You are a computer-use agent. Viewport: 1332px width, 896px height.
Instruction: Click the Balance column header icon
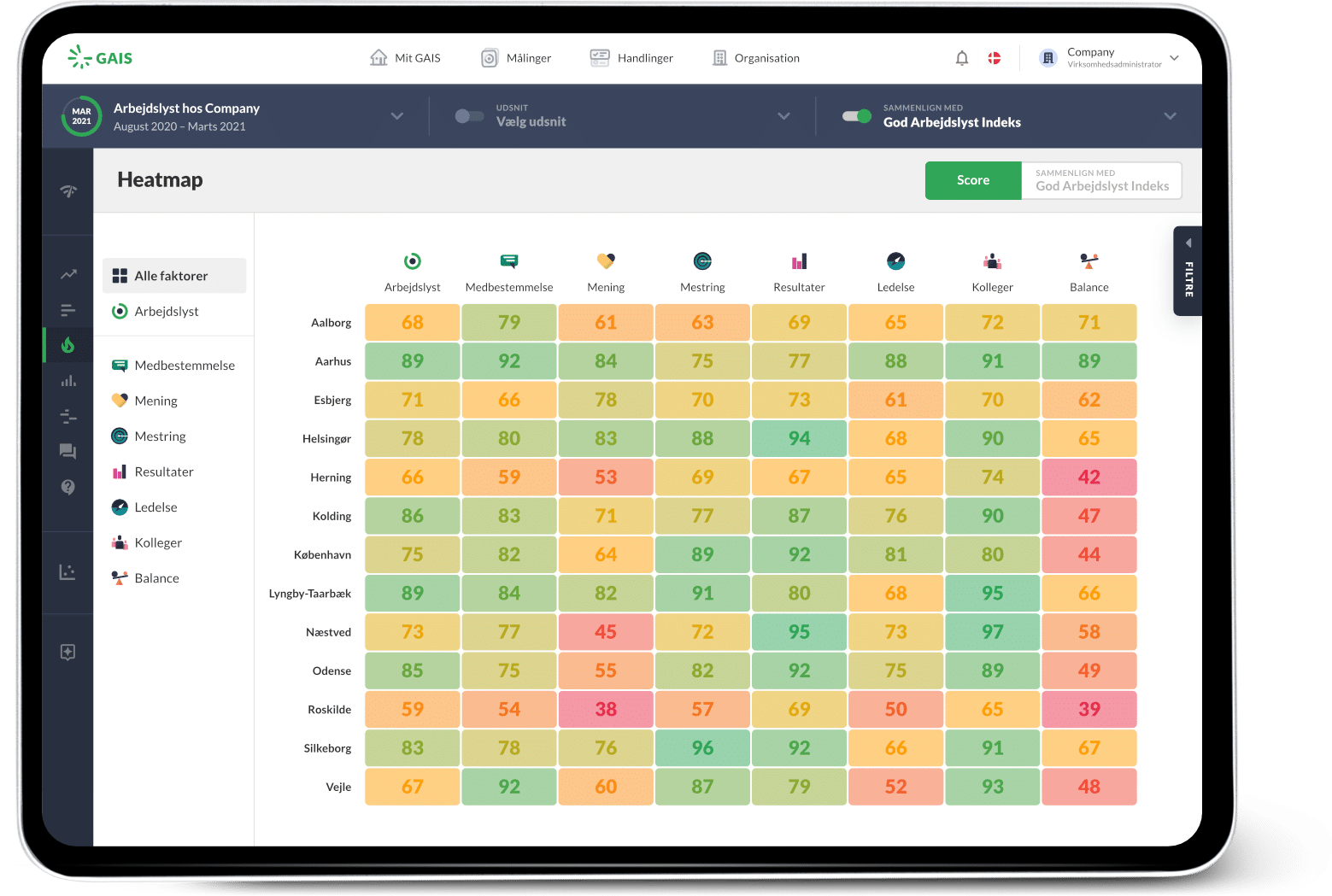coord(1088,261)
